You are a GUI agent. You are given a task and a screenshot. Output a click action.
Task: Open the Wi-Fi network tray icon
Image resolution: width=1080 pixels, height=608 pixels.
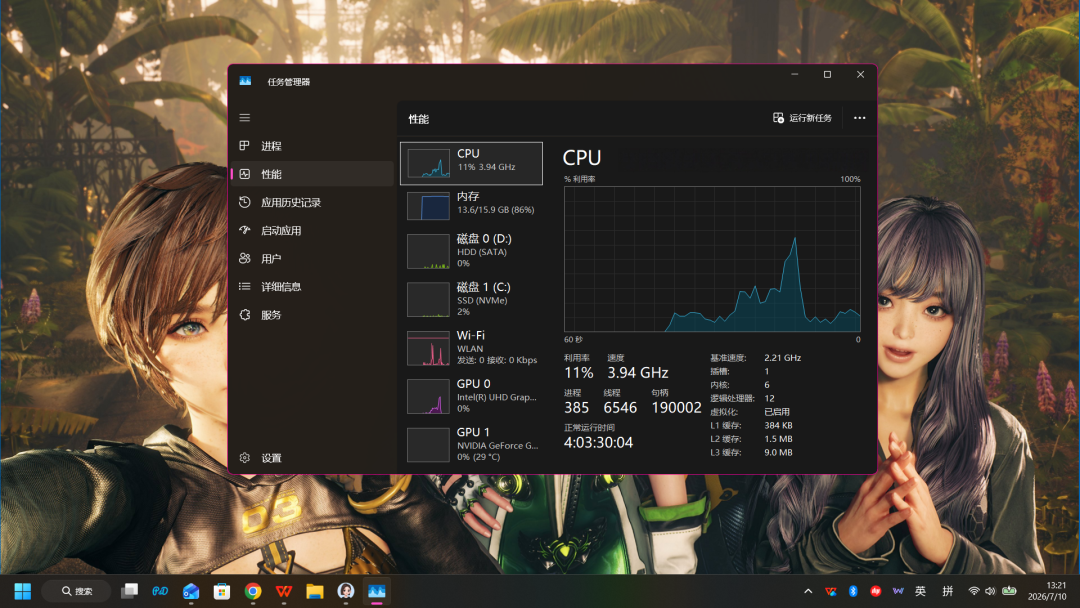coord(974,591)
